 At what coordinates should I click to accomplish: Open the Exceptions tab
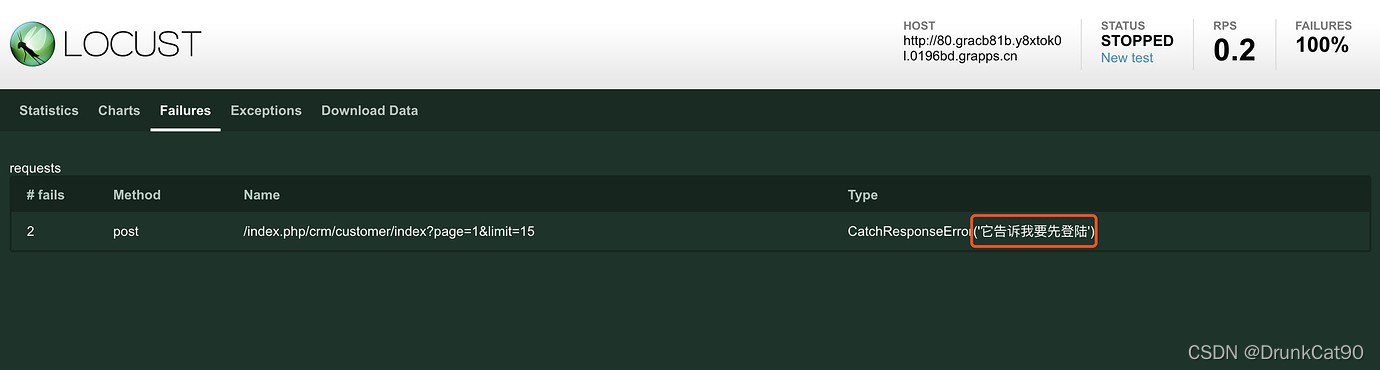click(x=266, y=110)
